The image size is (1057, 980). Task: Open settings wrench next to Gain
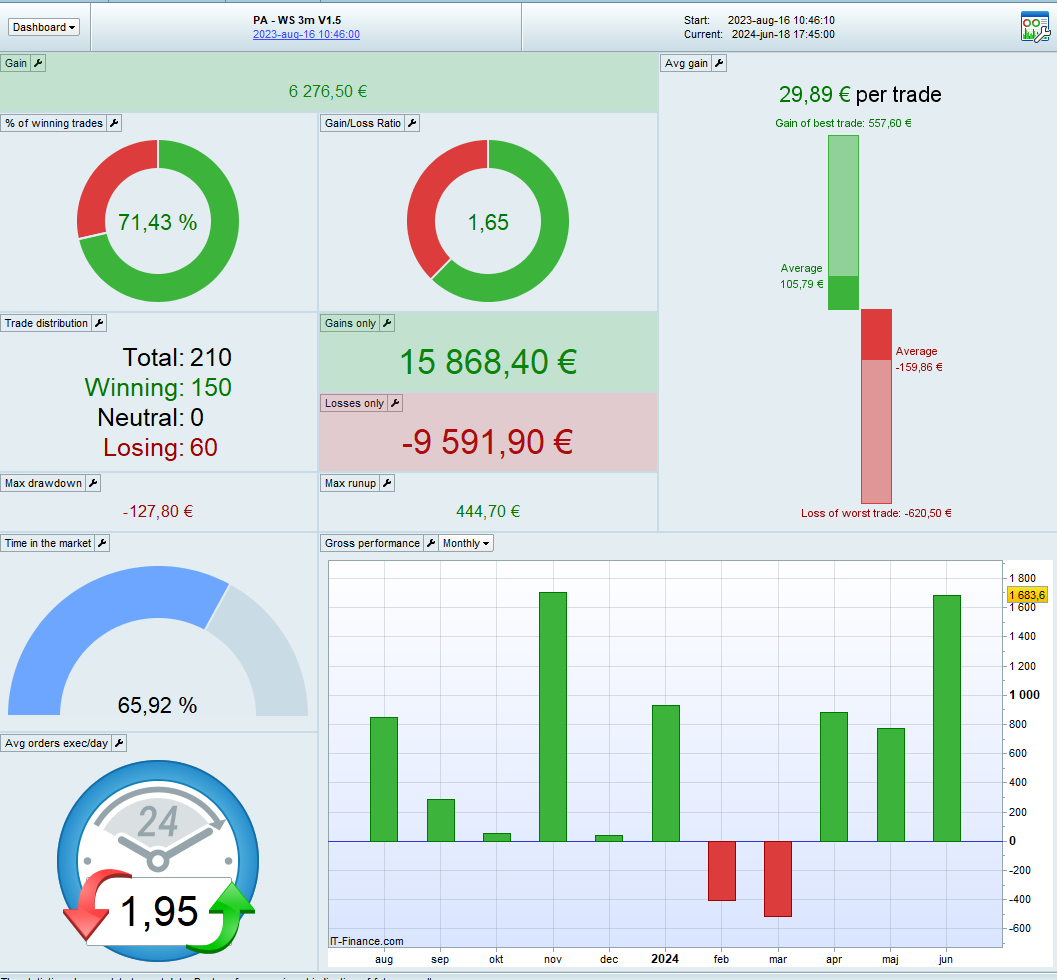click(x=38, y=63)
